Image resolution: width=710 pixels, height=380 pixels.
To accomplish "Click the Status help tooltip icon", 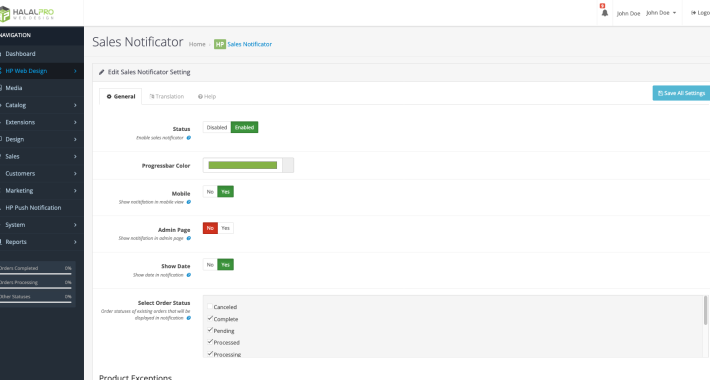I will pos(189,138).
